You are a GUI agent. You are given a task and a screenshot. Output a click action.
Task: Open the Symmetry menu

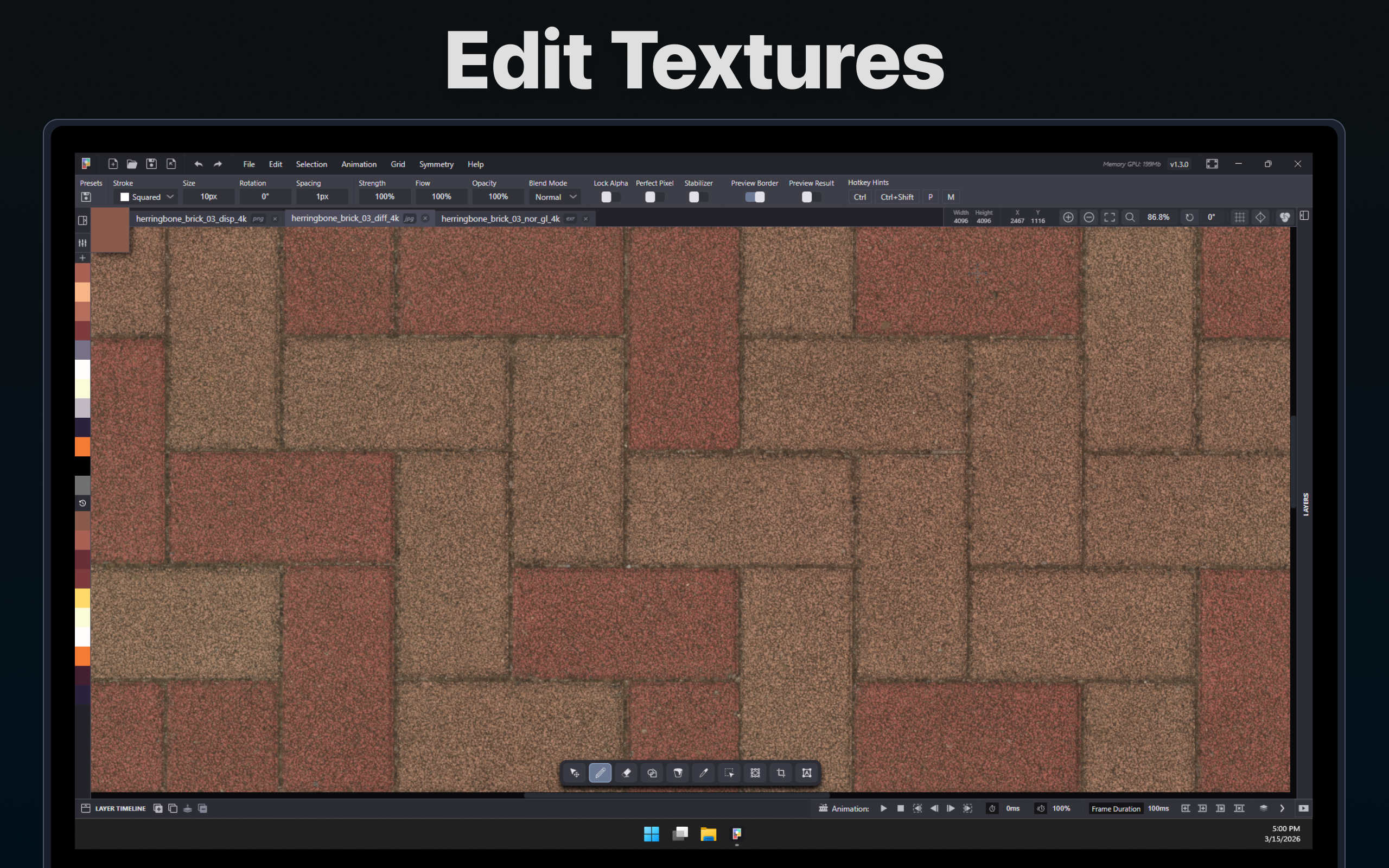(x=436, y=164)
